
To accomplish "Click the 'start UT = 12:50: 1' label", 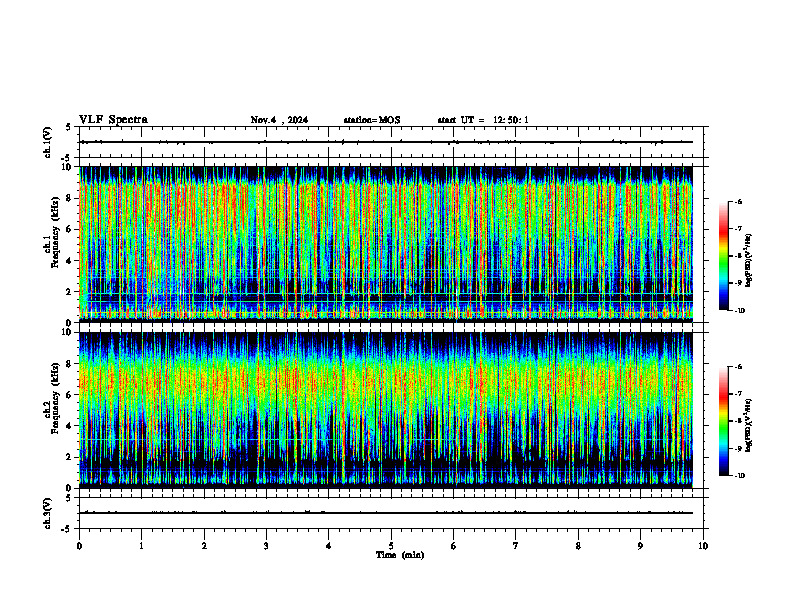I will 483,120.
